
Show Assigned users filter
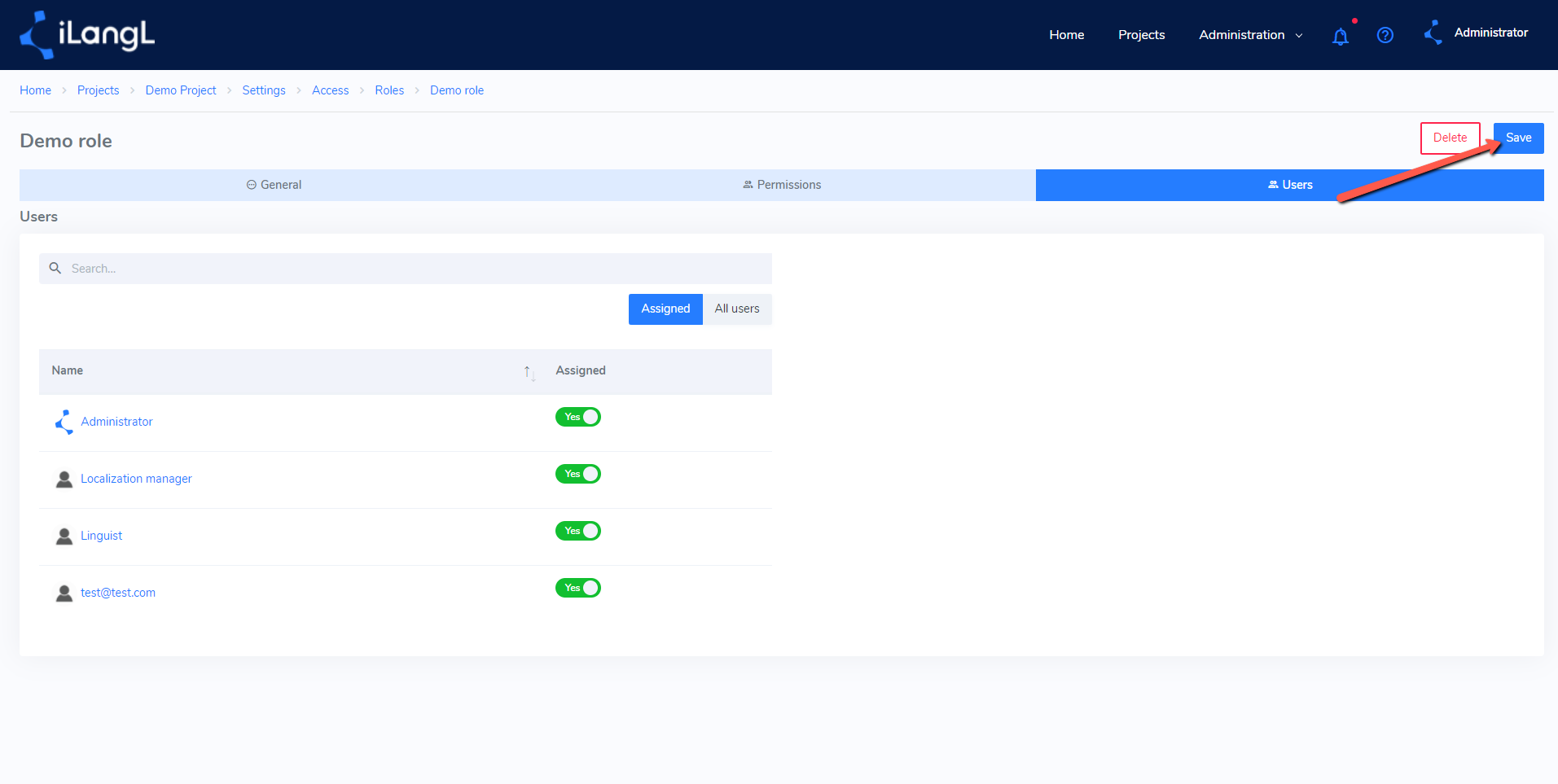[665, 309]
